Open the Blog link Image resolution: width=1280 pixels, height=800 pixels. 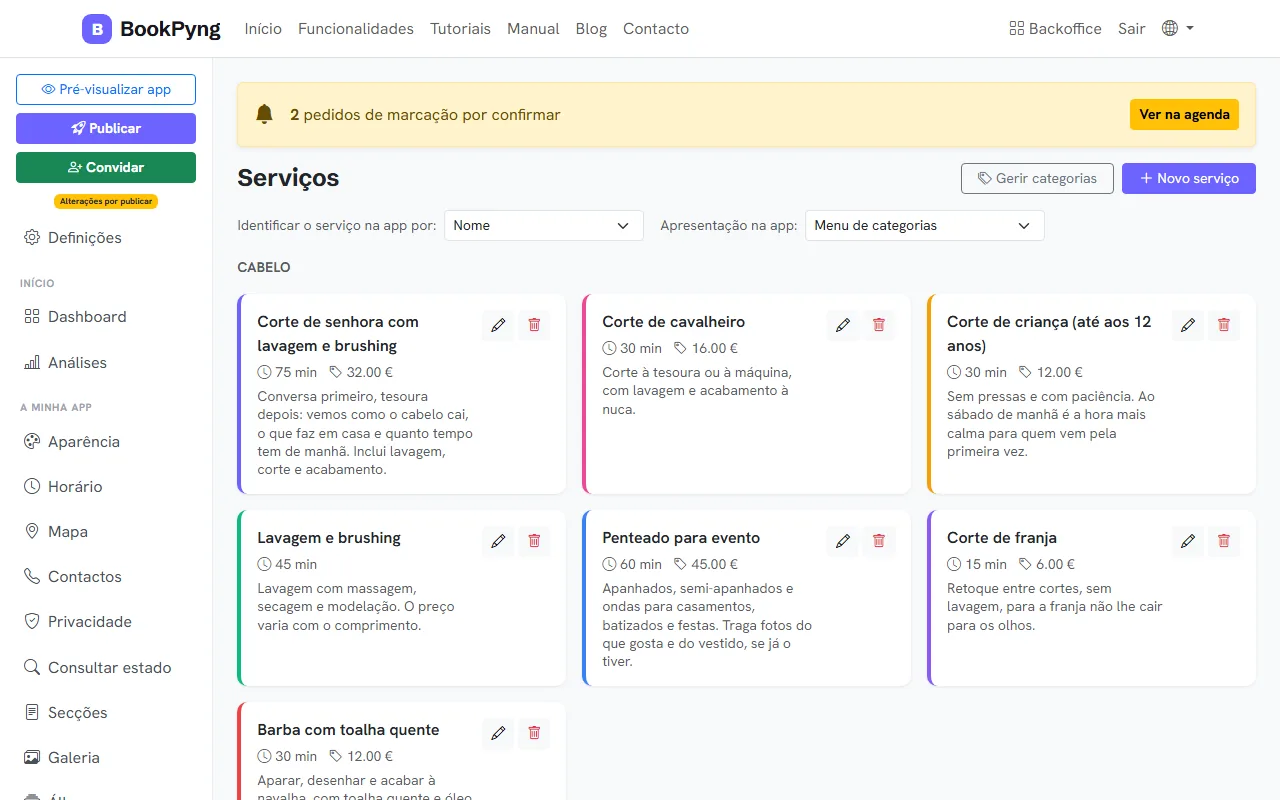pos(591,29)
